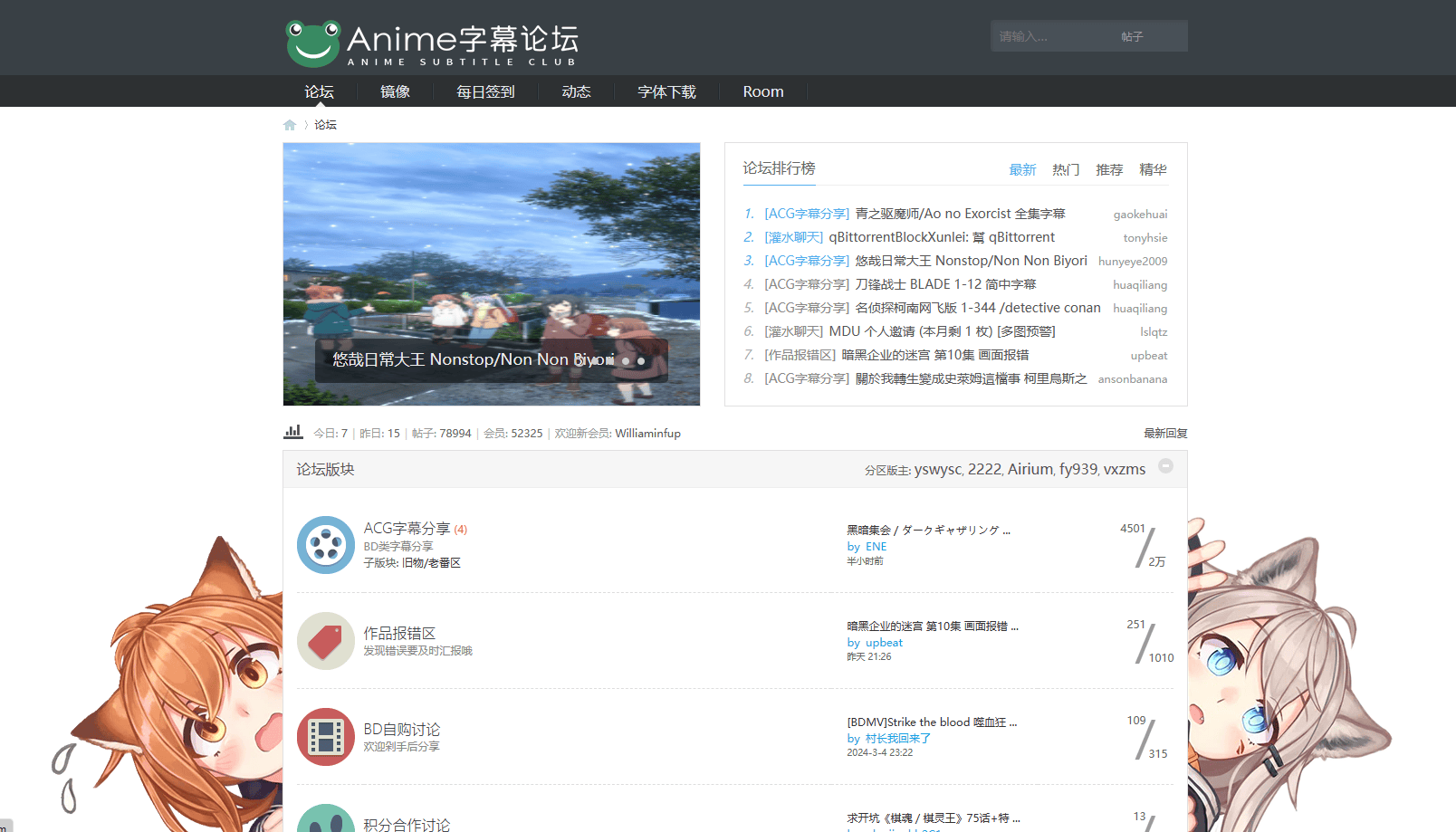Open the 青之驱魔师 Ao no Exorcist thread
This screenshot has width=1456, height=832.
point(960,213)
